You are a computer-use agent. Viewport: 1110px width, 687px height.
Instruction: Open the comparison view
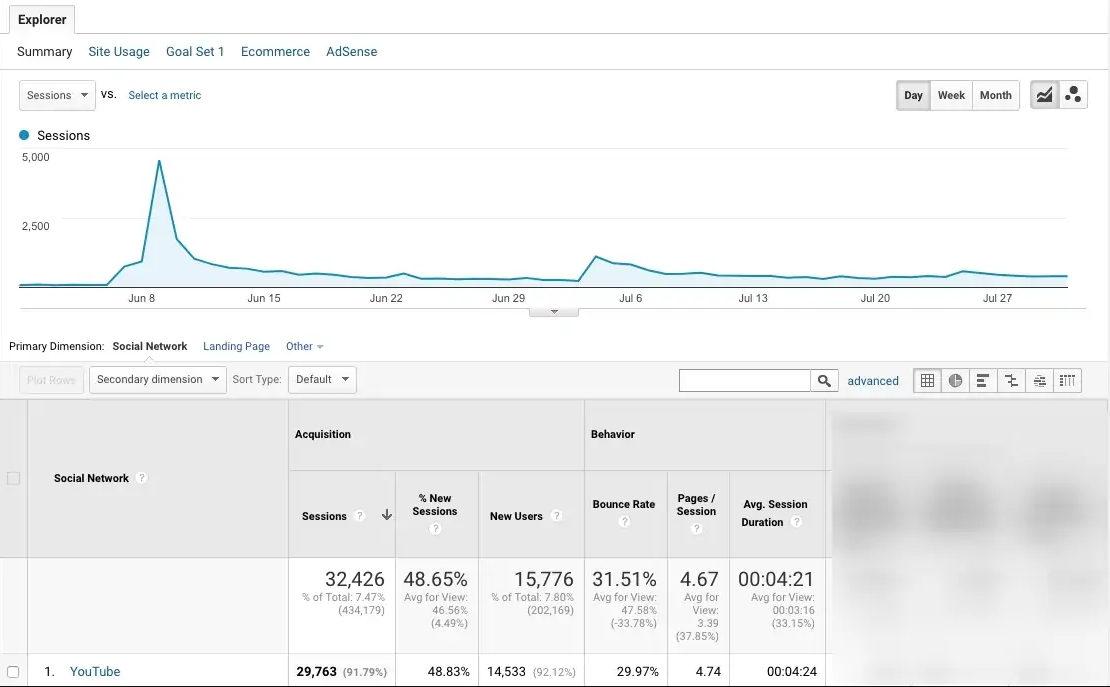(1011, 380)
